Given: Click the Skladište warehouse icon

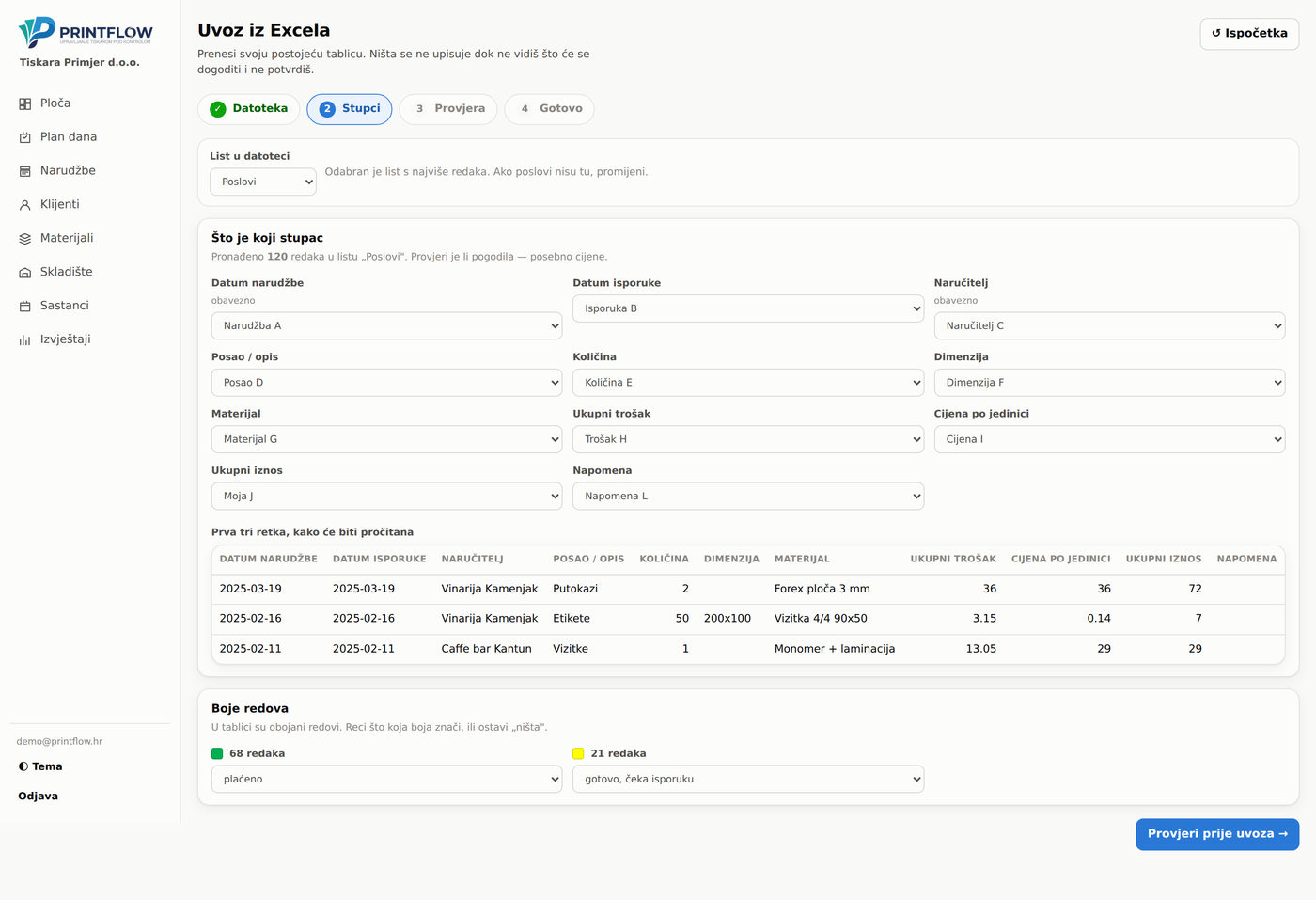Looking at the screenshot, I should point(25,273).
